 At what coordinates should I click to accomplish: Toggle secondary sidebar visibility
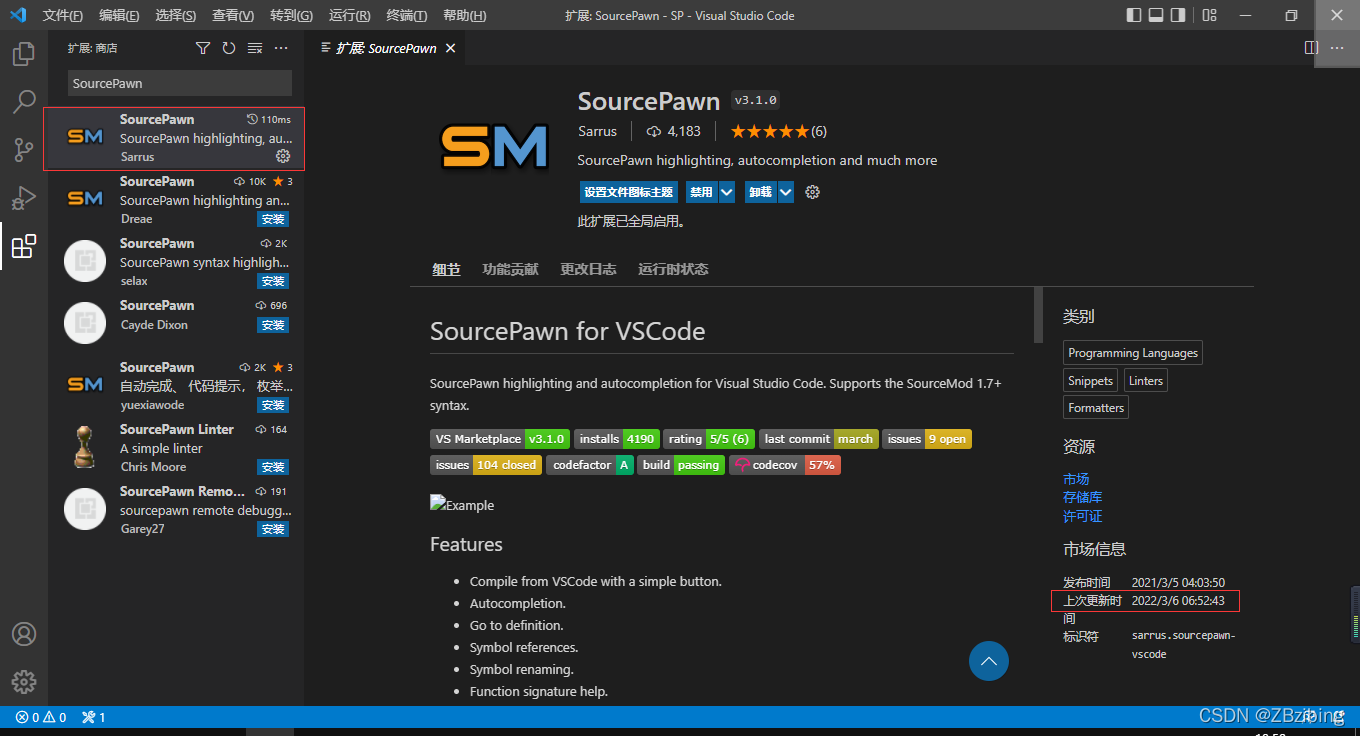click(1180, 15)
